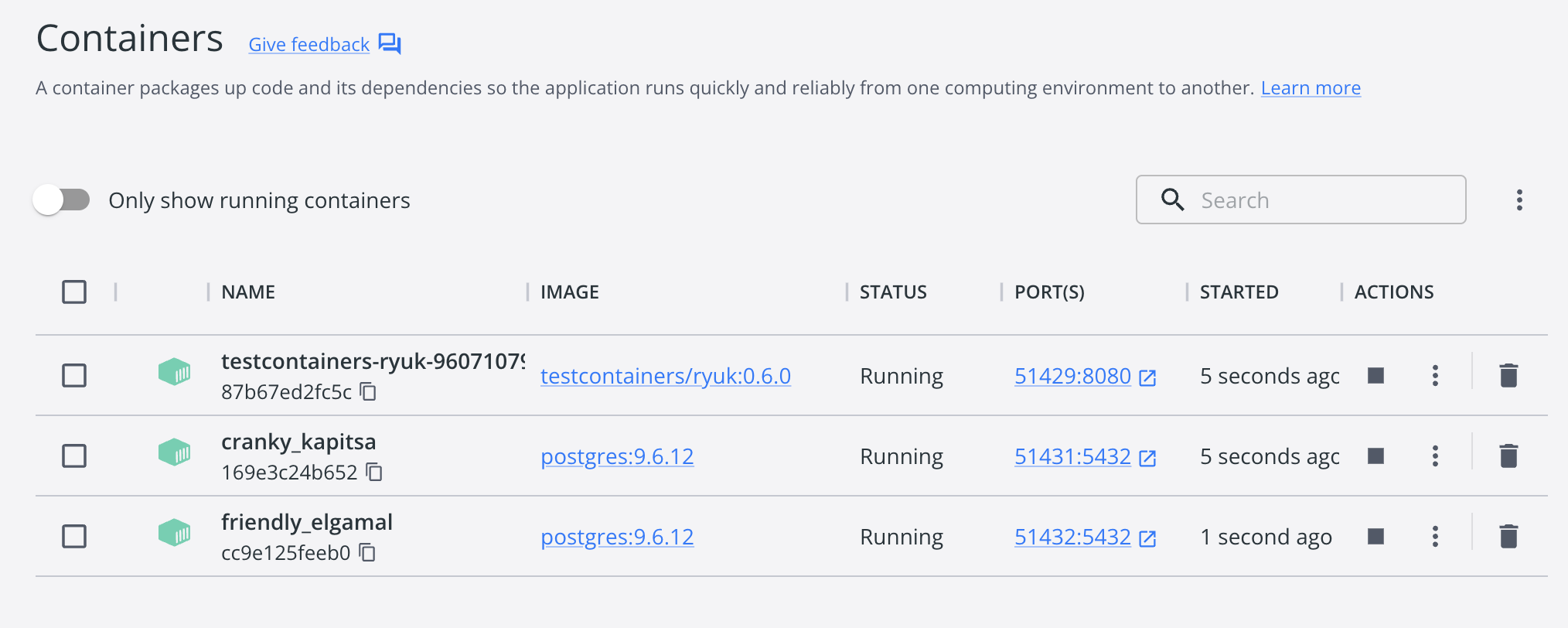Copy container ID cc9e125feeb0
This screenshot has width=1568, height=628.
coord(368,552)
